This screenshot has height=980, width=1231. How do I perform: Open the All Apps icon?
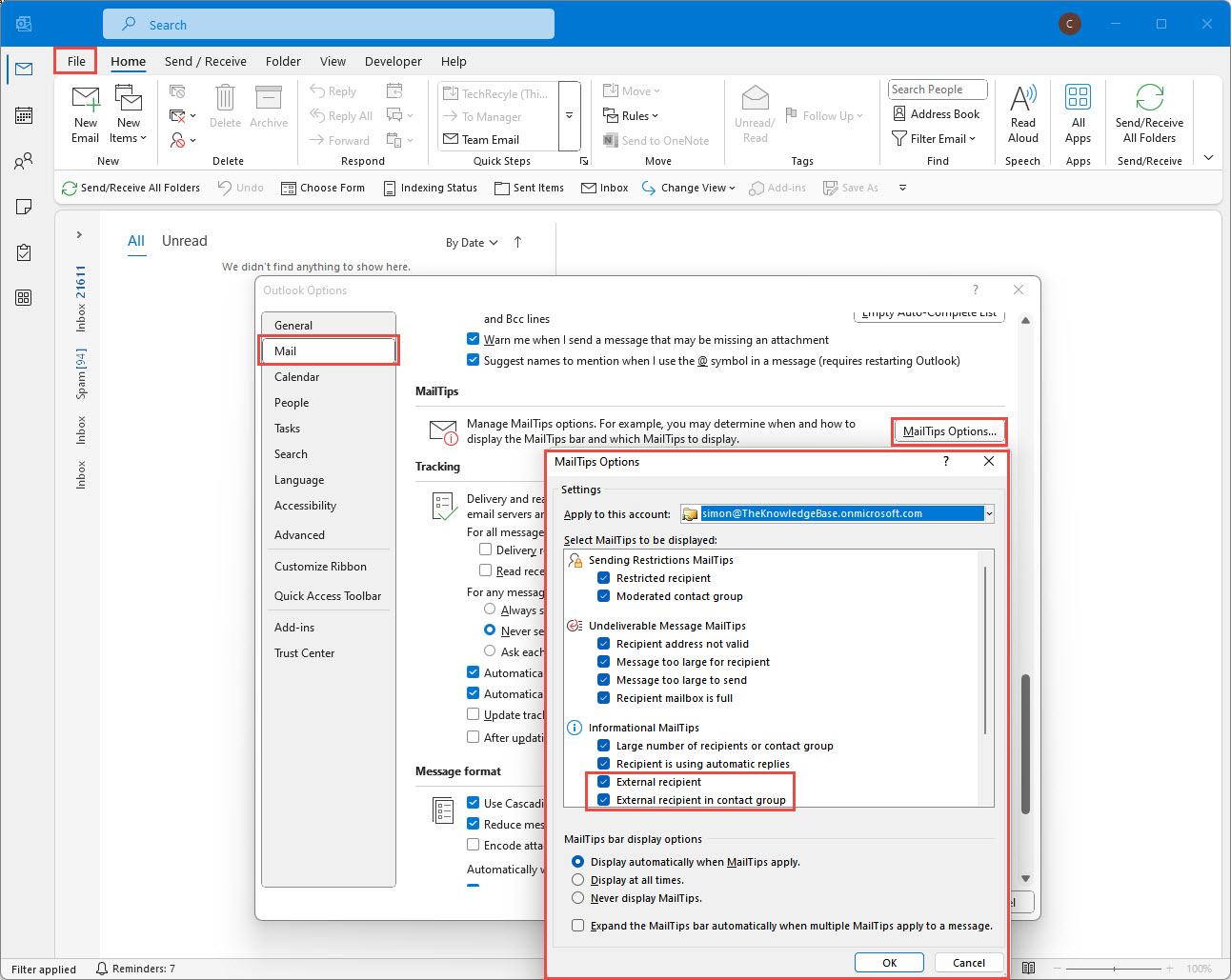click(1078, 99)
